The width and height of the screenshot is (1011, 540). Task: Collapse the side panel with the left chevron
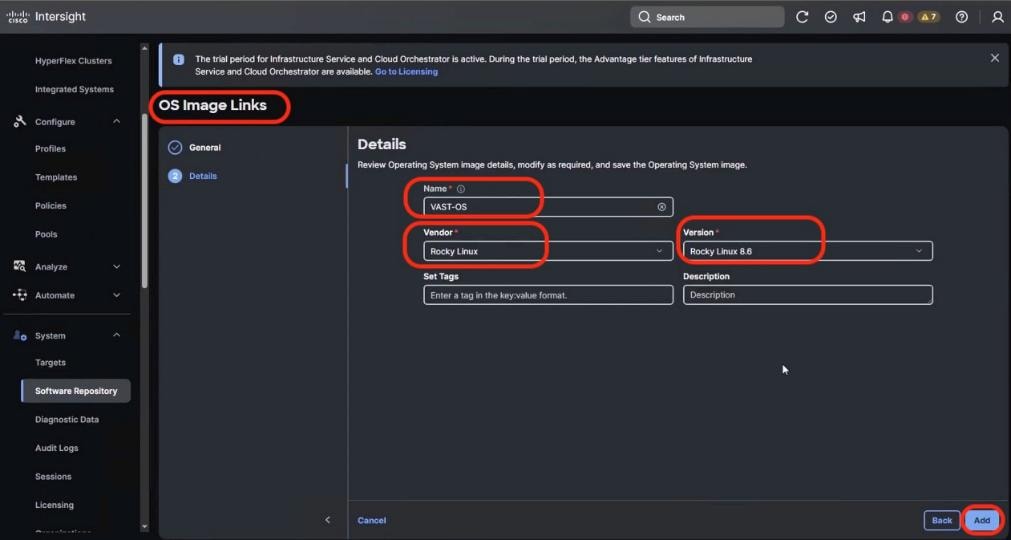(x=328, y=519)
